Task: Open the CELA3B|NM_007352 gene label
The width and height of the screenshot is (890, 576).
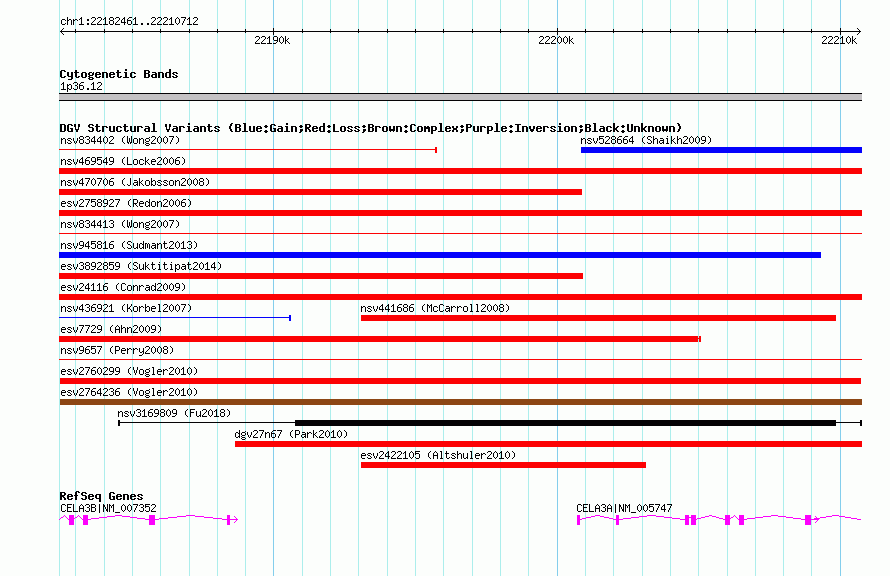Action: (108, 508)
